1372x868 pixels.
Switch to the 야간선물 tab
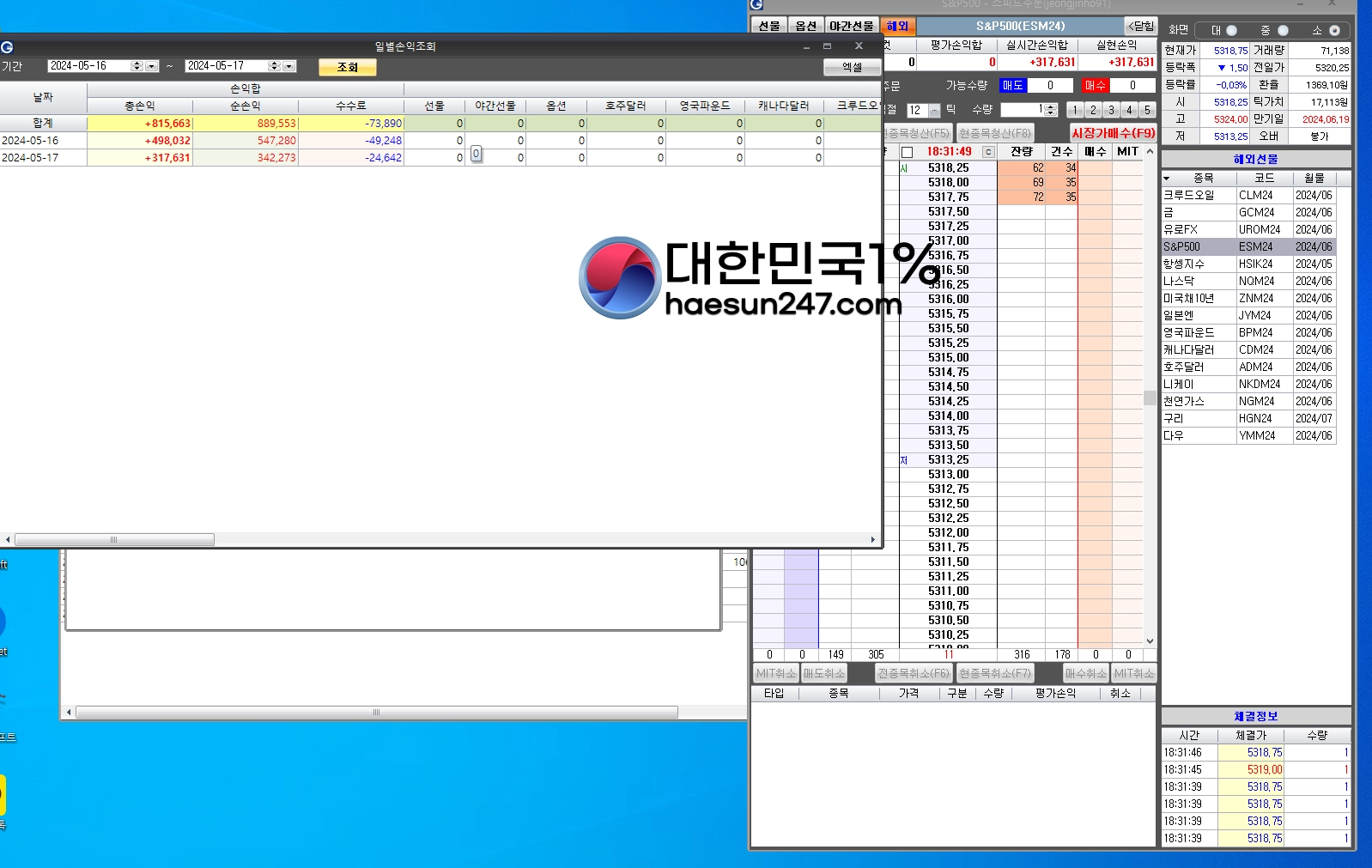(852, 26)
